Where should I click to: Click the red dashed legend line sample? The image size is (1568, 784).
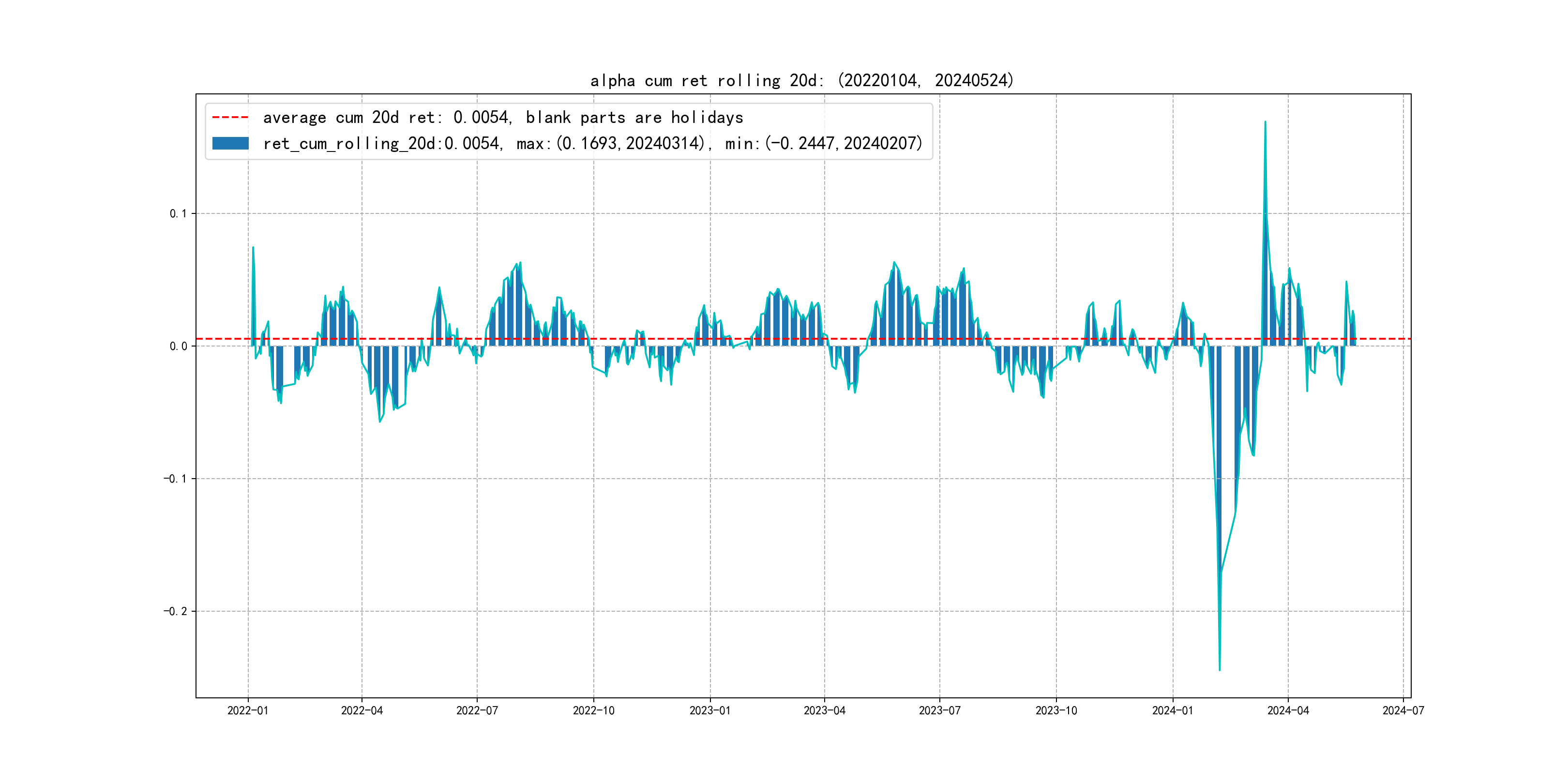point(230,118)
